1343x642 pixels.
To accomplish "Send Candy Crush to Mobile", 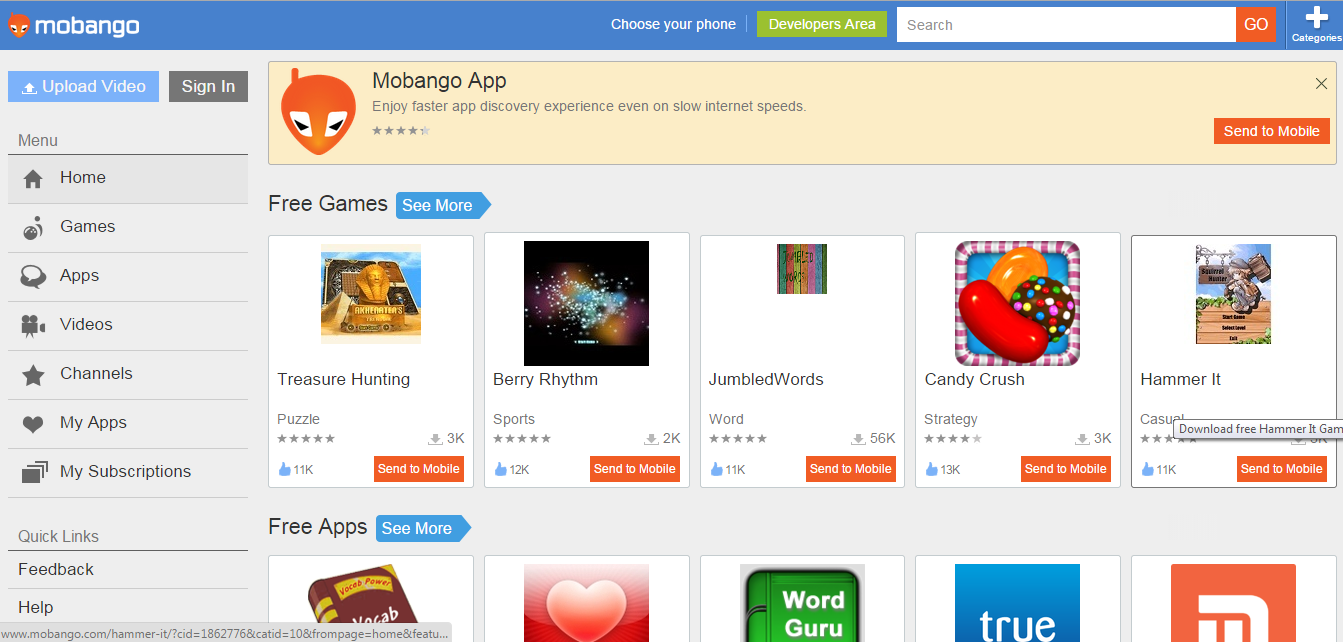I will (1066, 469).
